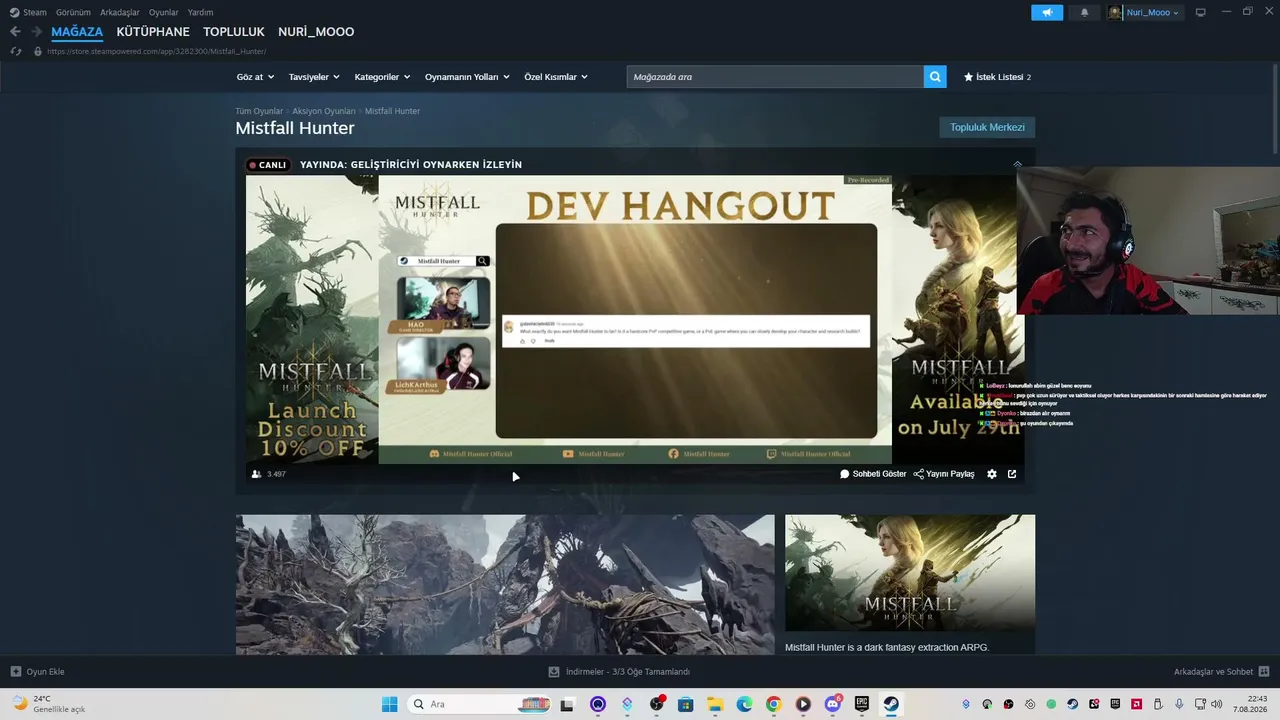Switch to the MAĞAZA tab

[x=77, y=32]
